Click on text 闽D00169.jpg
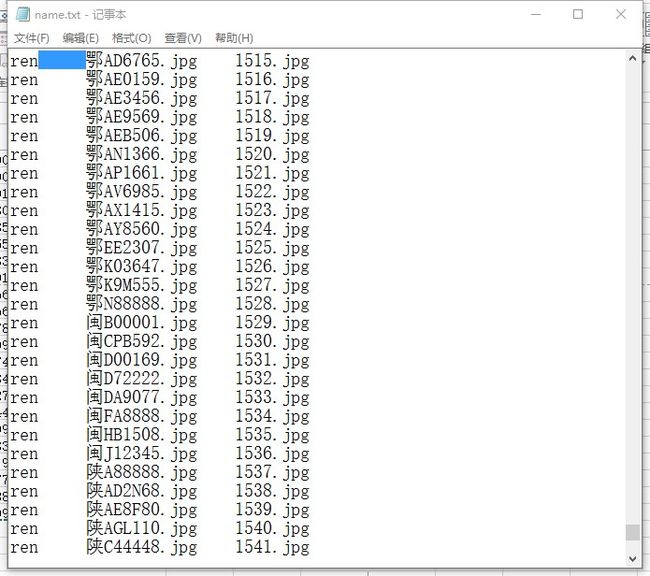 tap(142, 360)
